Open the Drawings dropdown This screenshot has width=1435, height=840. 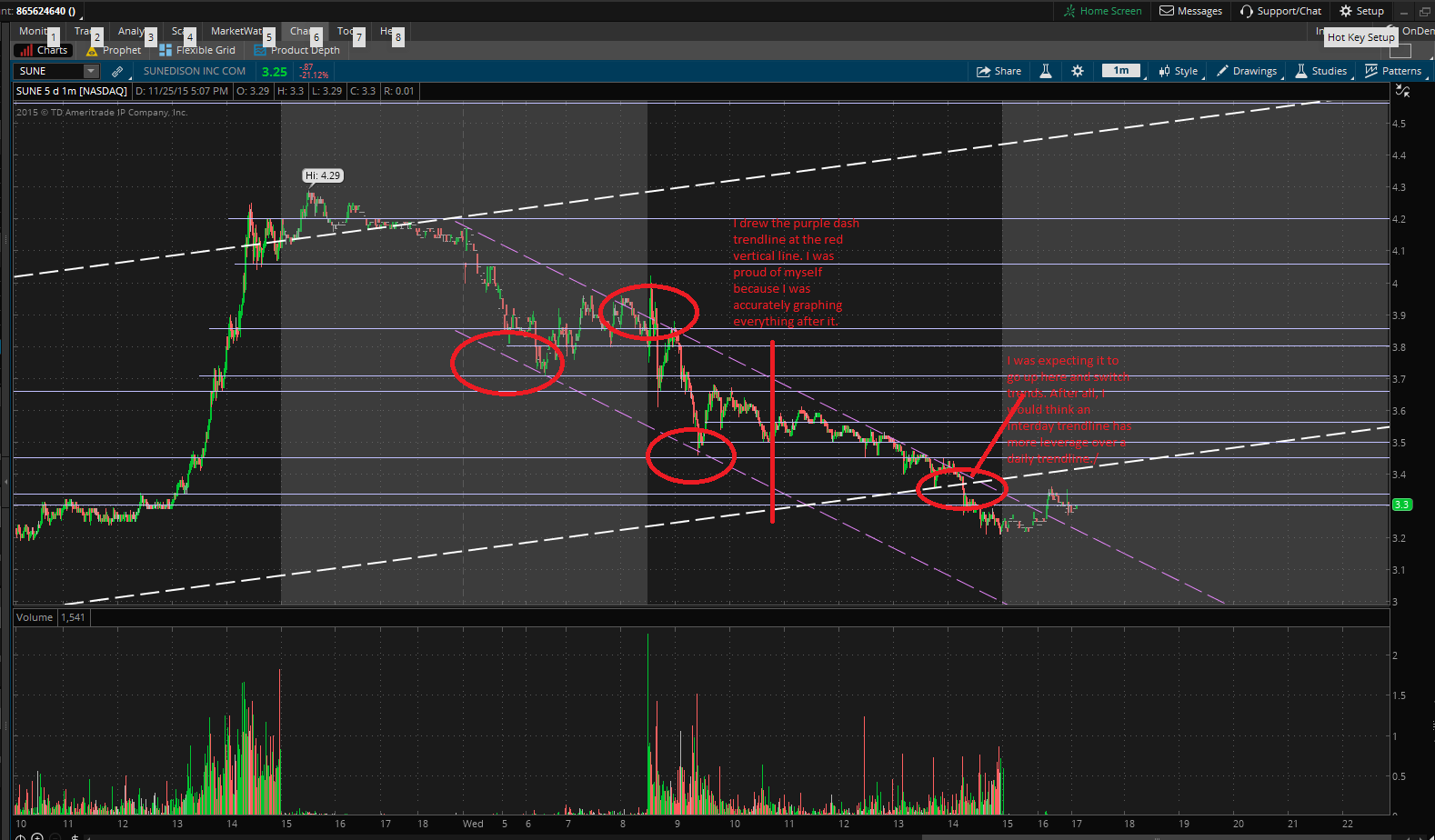click(1247, 71)
